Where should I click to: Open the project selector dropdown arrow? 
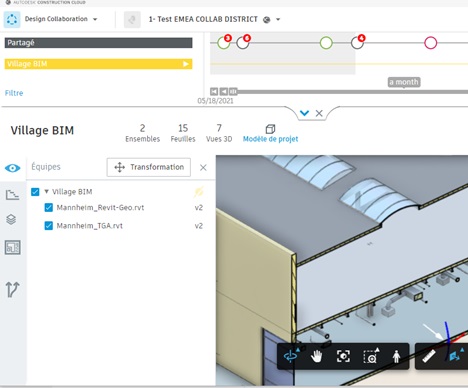[x=278, y=19]
